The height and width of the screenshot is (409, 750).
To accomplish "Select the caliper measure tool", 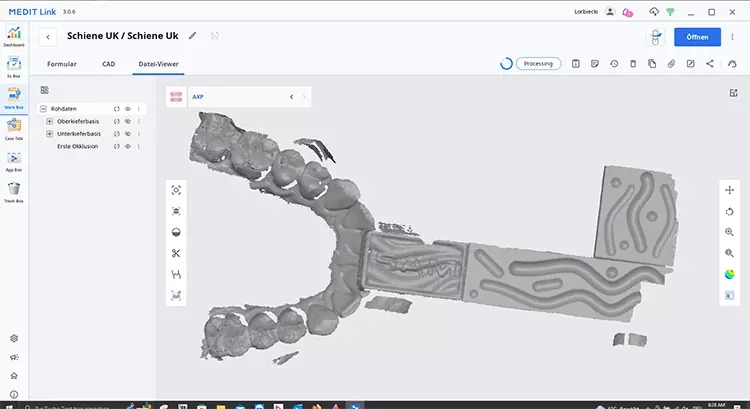I will [176, 275].
